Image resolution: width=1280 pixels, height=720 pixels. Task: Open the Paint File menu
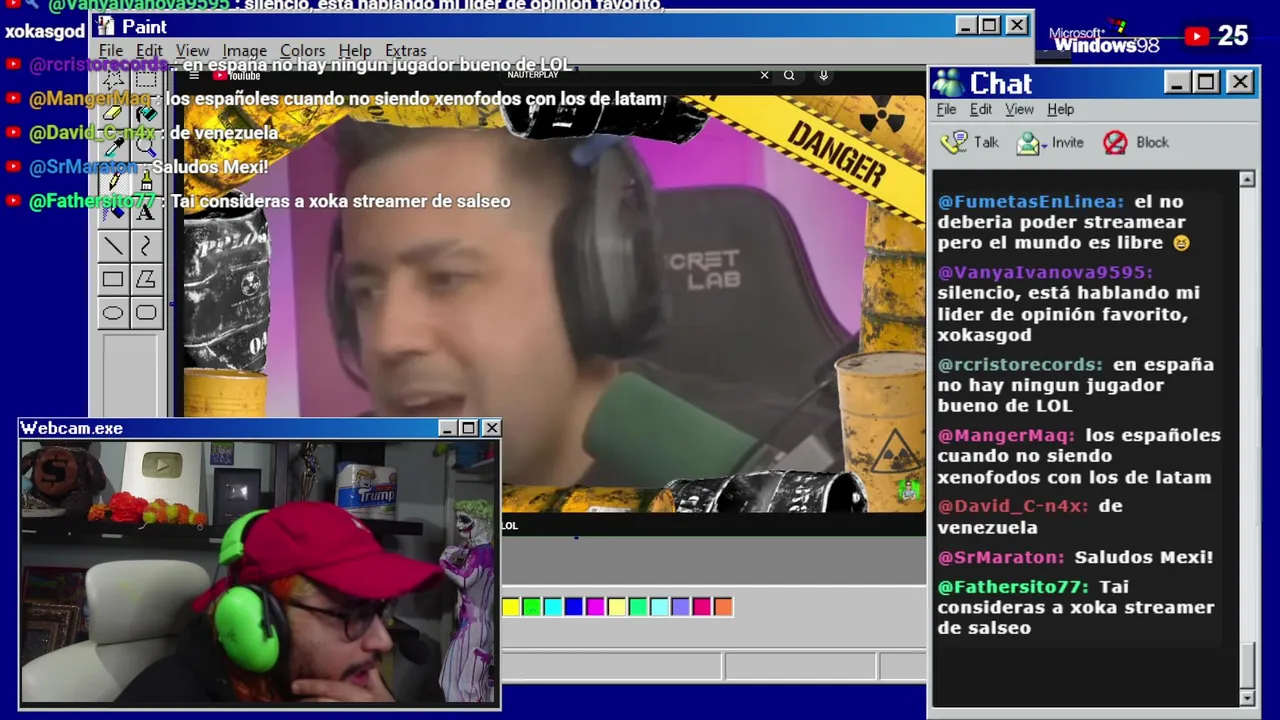point(111,50)
